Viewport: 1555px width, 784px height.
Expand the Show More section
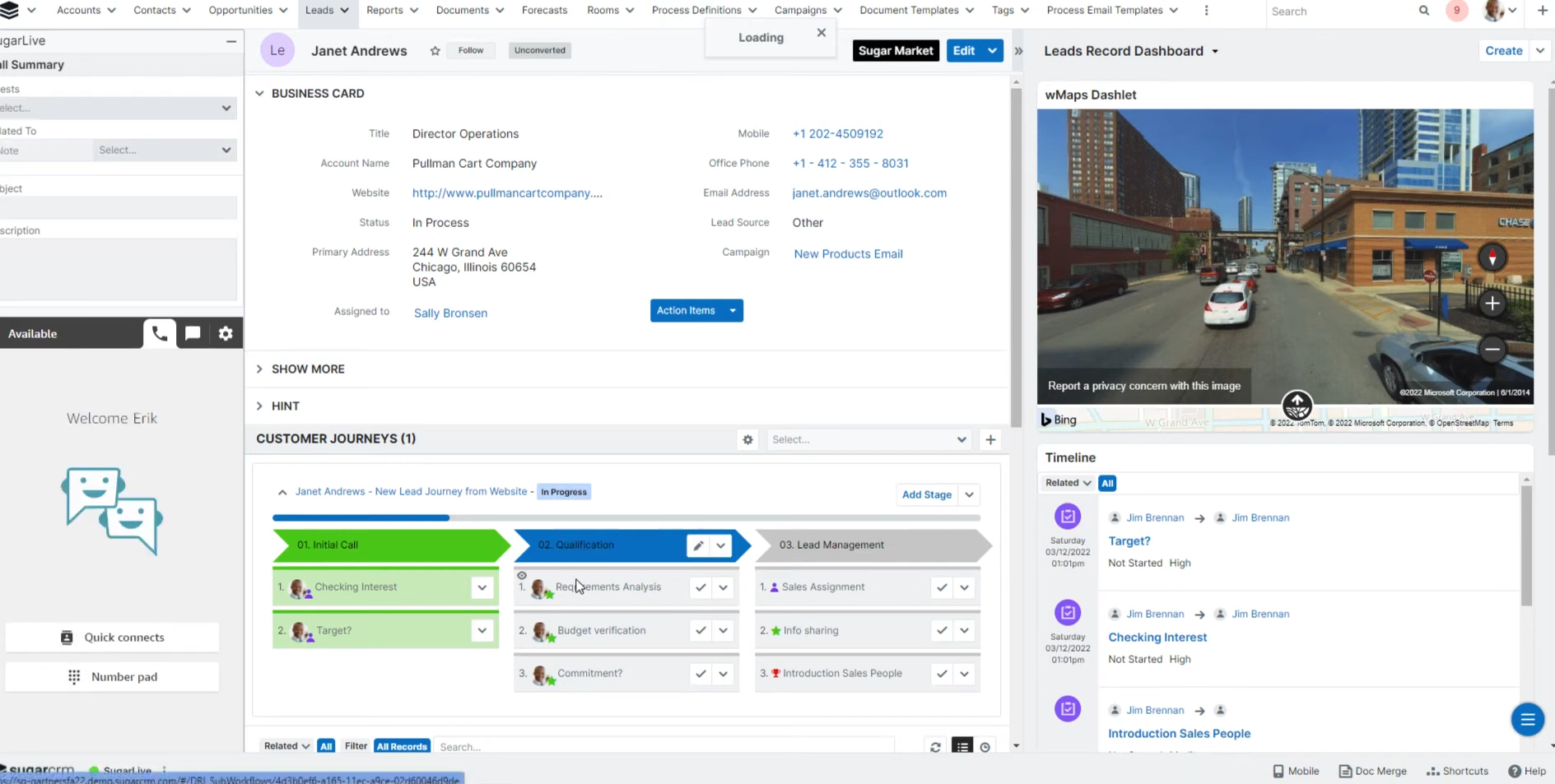tap(259, 369)
